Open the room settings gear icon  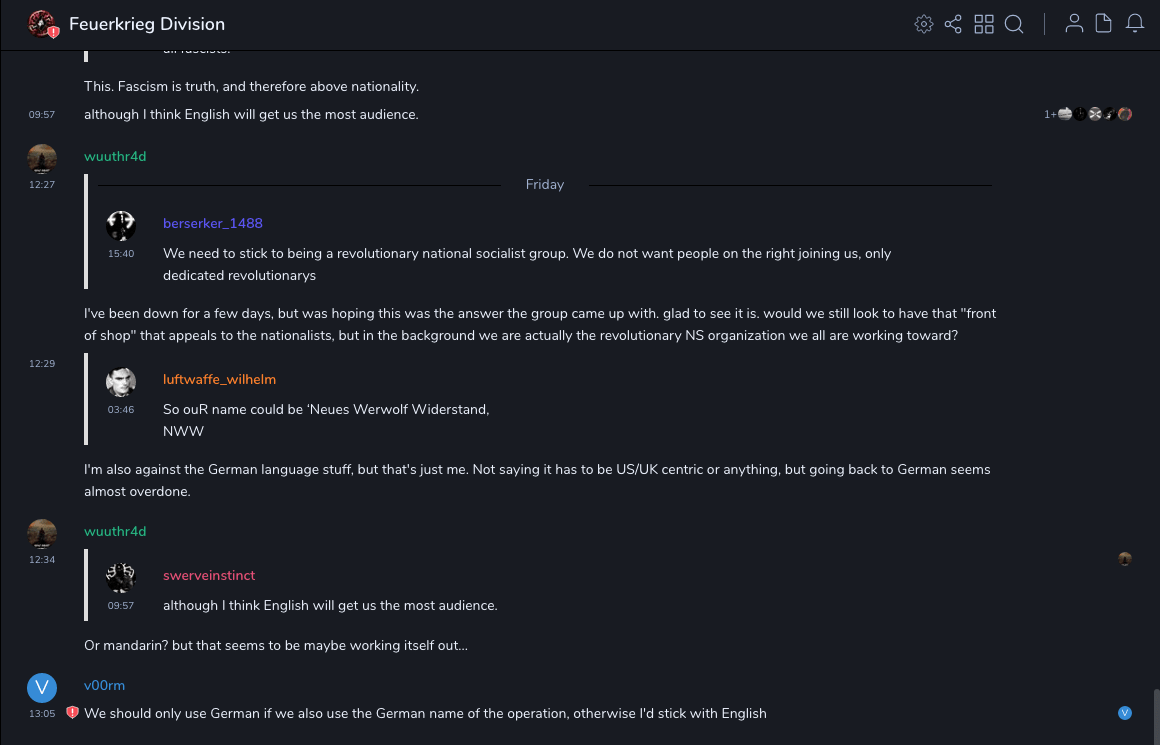pos(923,24)
